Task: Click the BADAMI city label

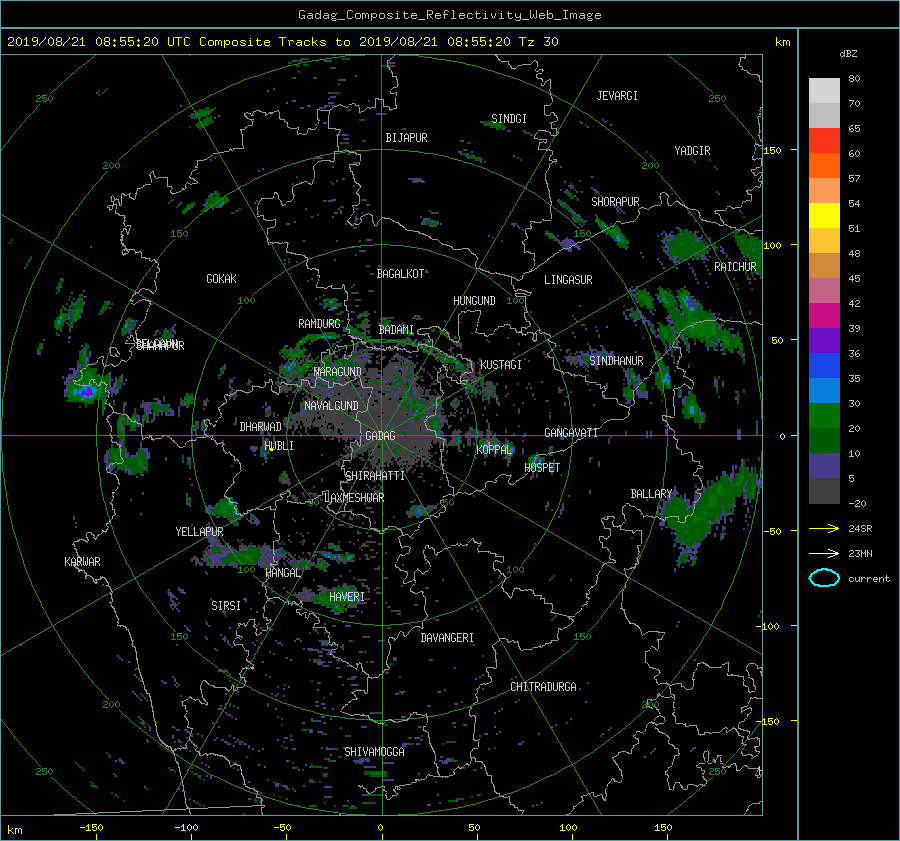Action: 396,330
